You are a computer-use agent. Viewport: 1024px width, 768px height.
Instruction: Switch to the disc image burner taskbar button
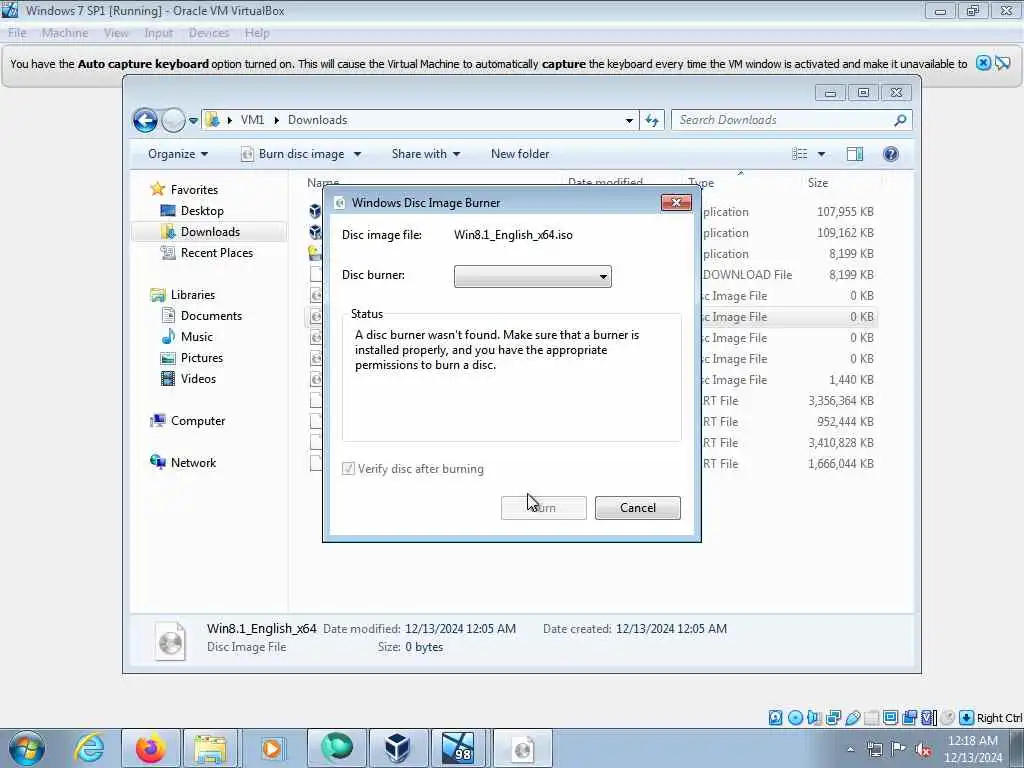(522, 748)
